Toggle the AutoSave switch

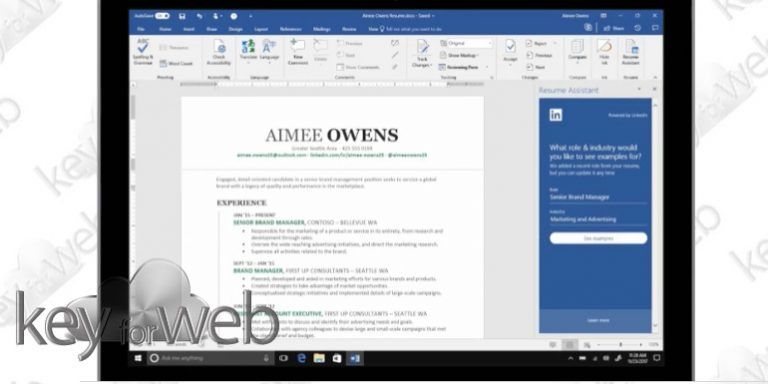[x=162, y=16]
